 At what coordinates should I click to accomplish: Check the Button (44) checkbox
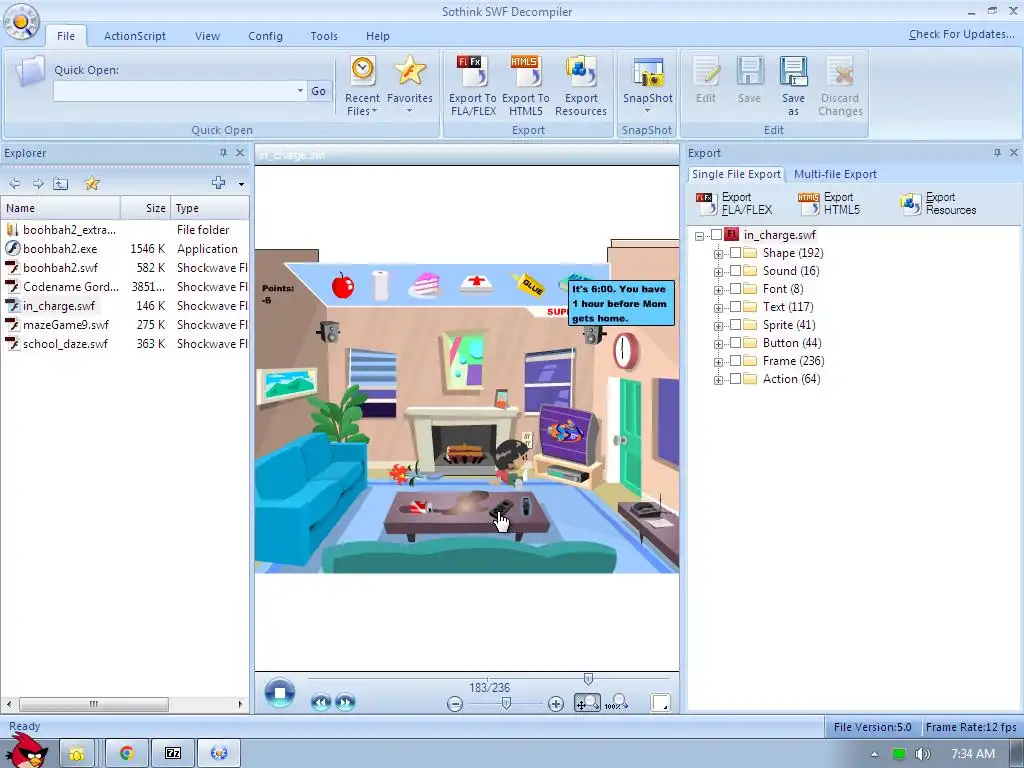pos(735,343)
